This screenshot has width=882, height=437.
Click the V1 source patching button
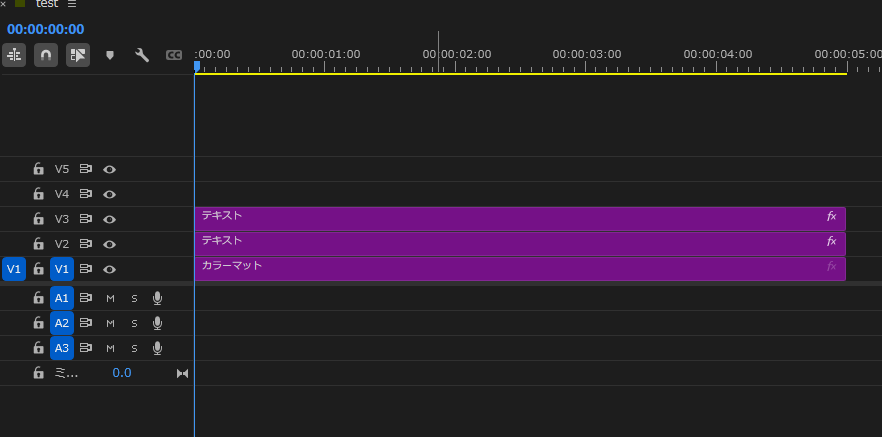[14, 269]
